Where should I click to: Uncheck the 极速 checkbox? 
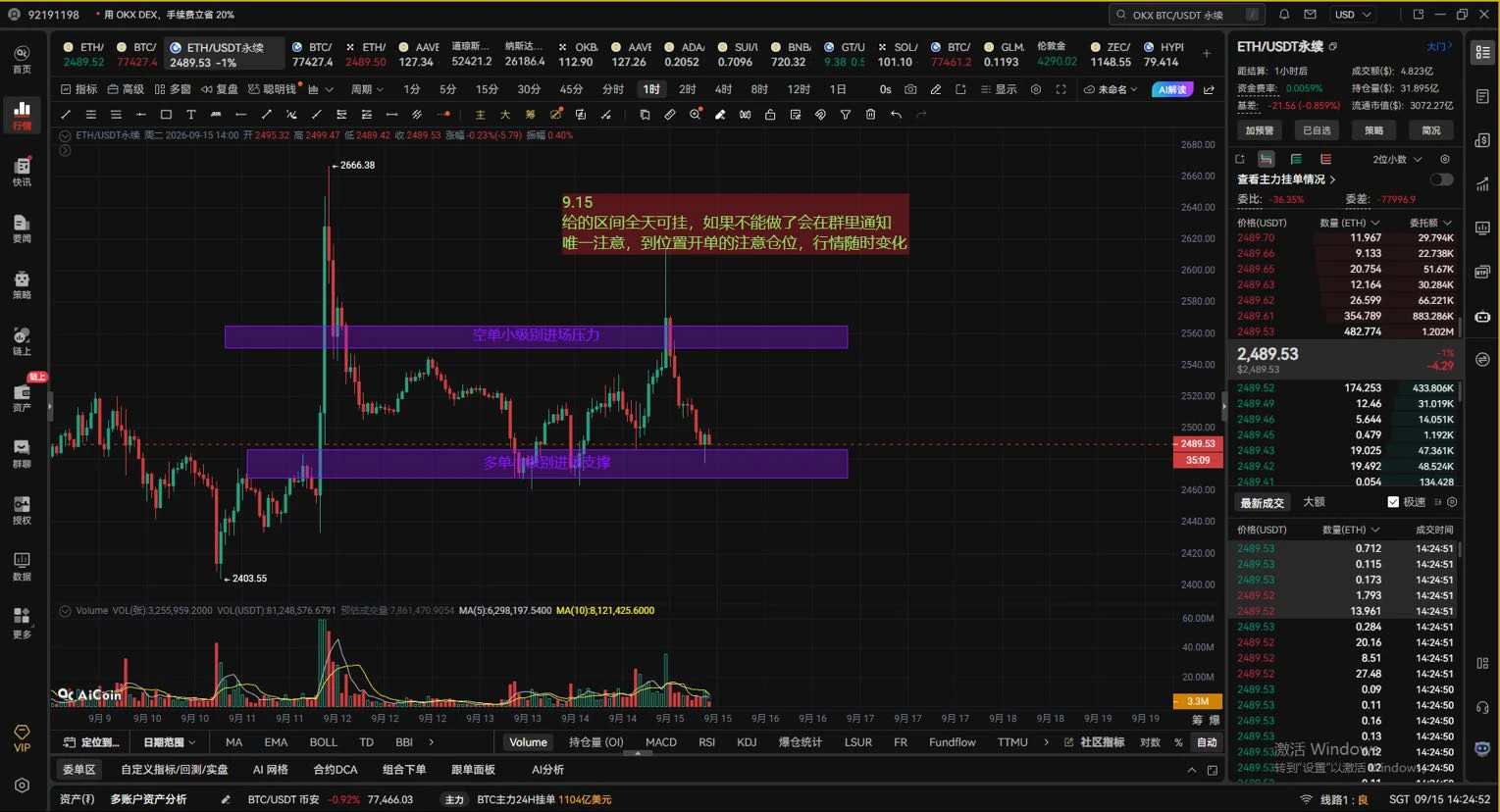pos(1393,502)
